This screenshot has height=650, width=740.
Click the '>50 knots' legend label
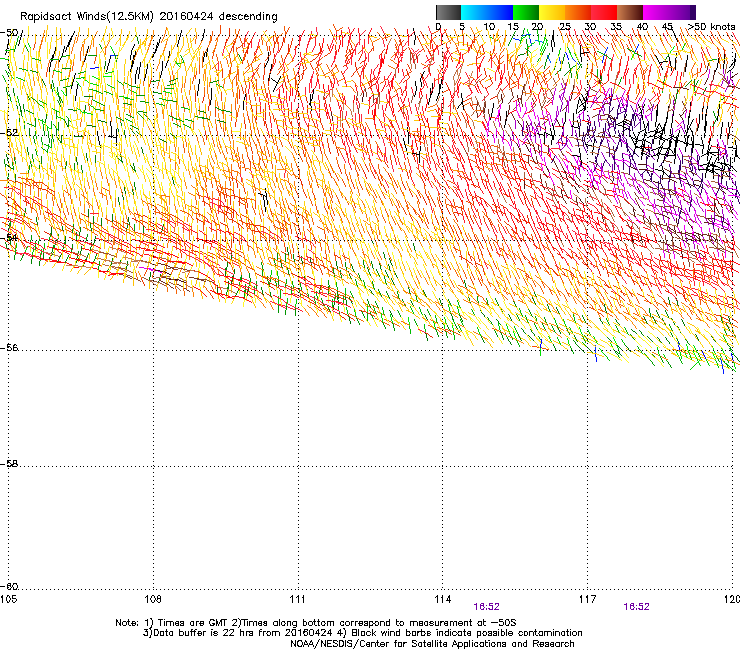pyautogui.click(x=711, y=27)
